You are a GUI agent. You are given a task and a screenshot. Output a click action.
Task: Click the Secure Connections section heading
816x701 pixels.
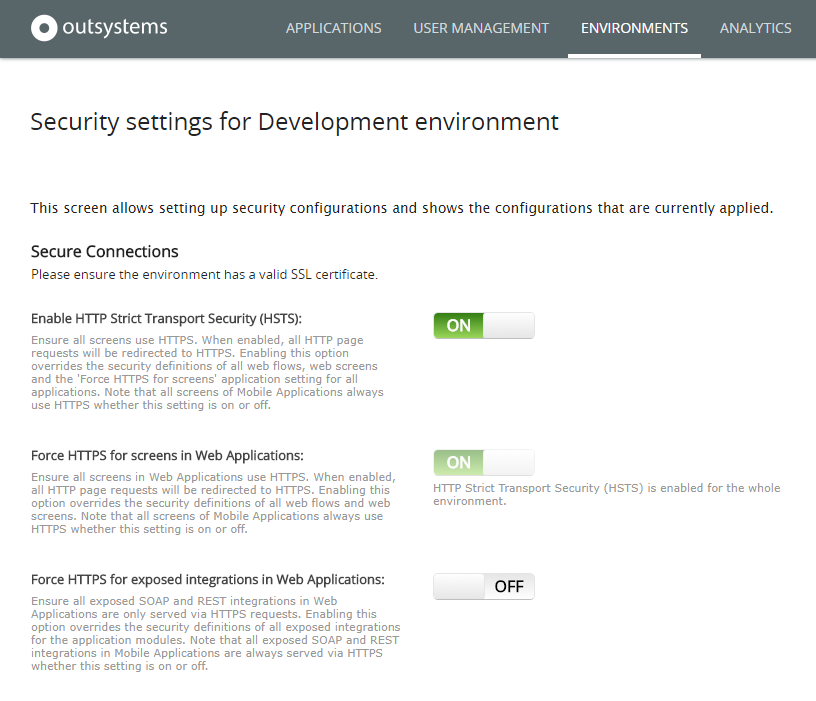104,251
